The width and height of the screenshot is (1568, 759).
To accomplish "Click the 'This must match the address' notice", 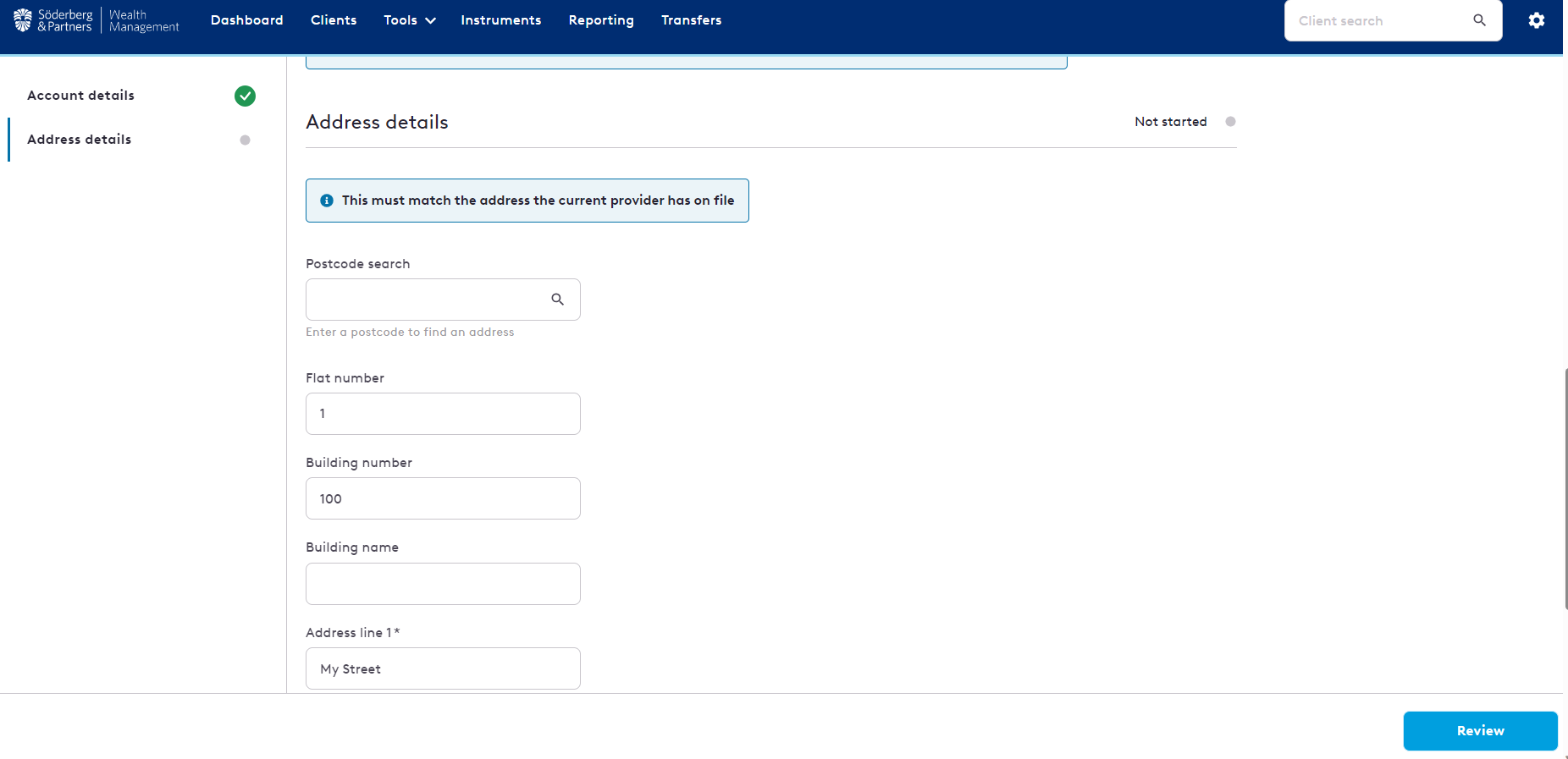I will (x=527, y=201).
